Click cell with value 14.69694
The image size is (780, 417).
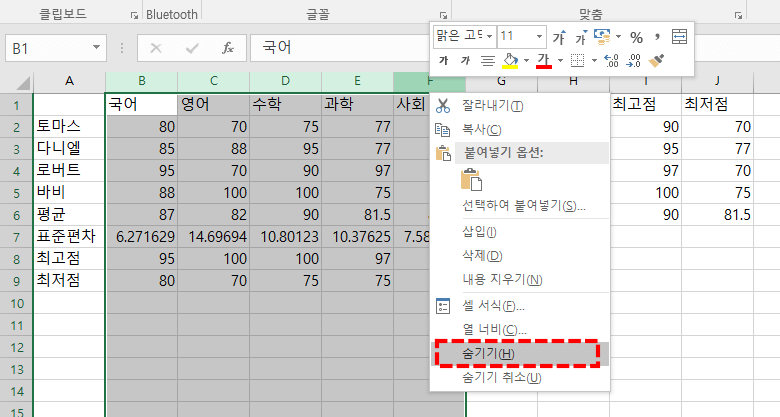213,236
